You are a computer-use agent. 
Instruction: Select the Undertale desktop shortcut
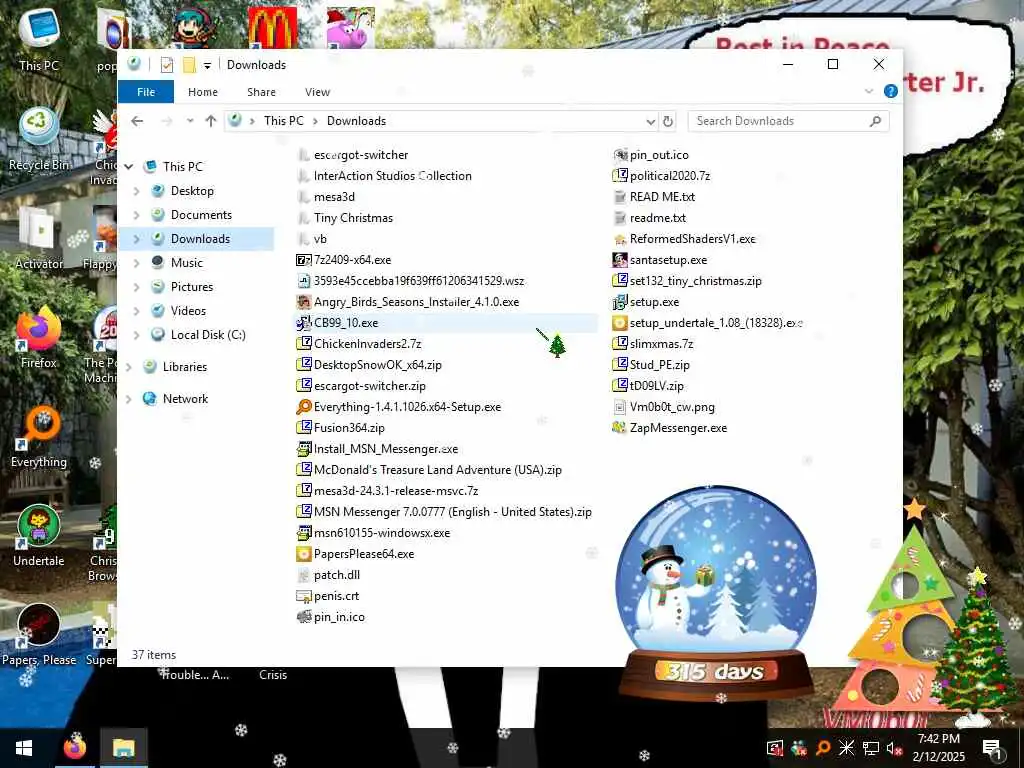point(39,536)
